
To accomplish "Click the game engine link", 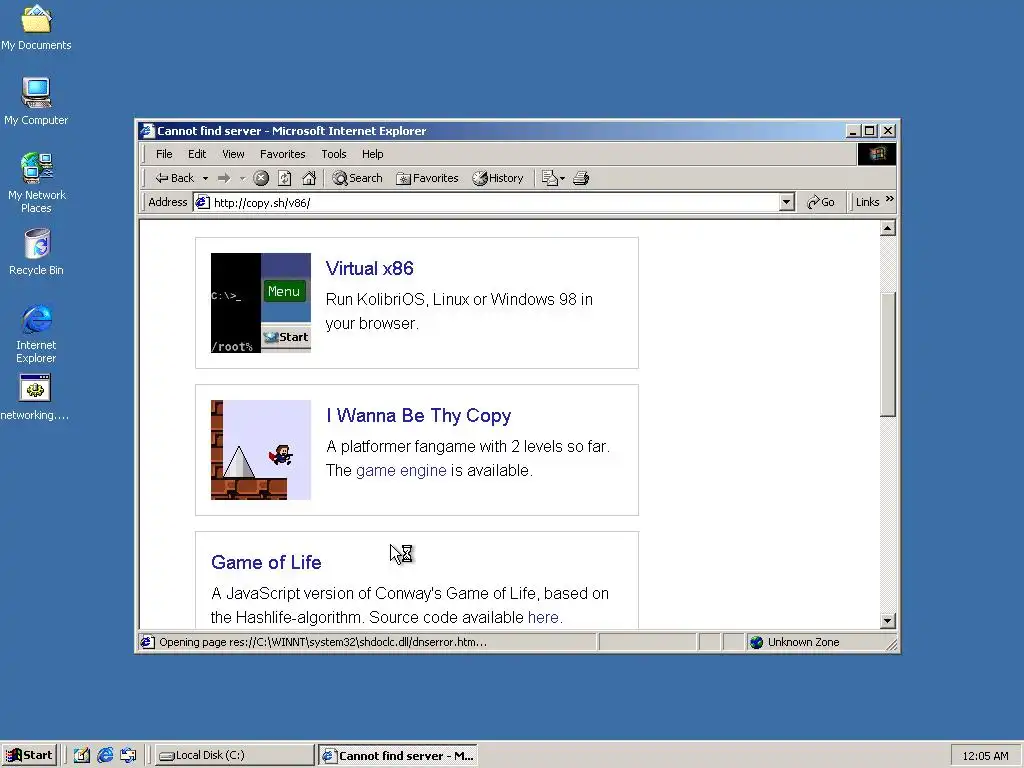I will 401,471.
